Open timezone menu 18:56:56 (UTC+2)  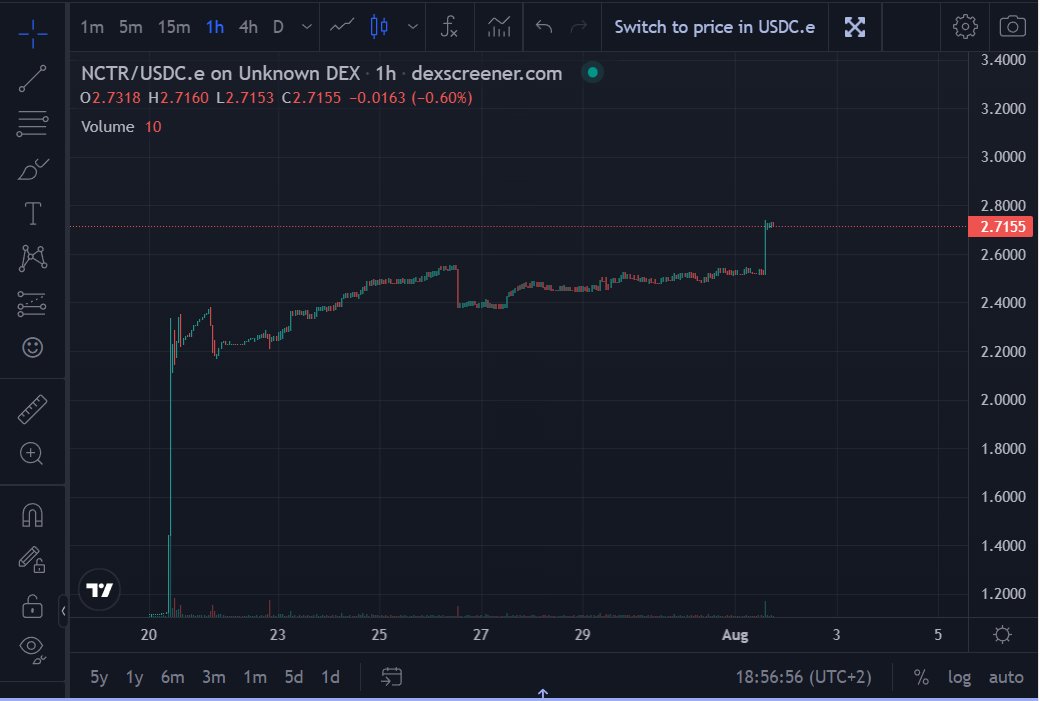(x=803, y=677)
